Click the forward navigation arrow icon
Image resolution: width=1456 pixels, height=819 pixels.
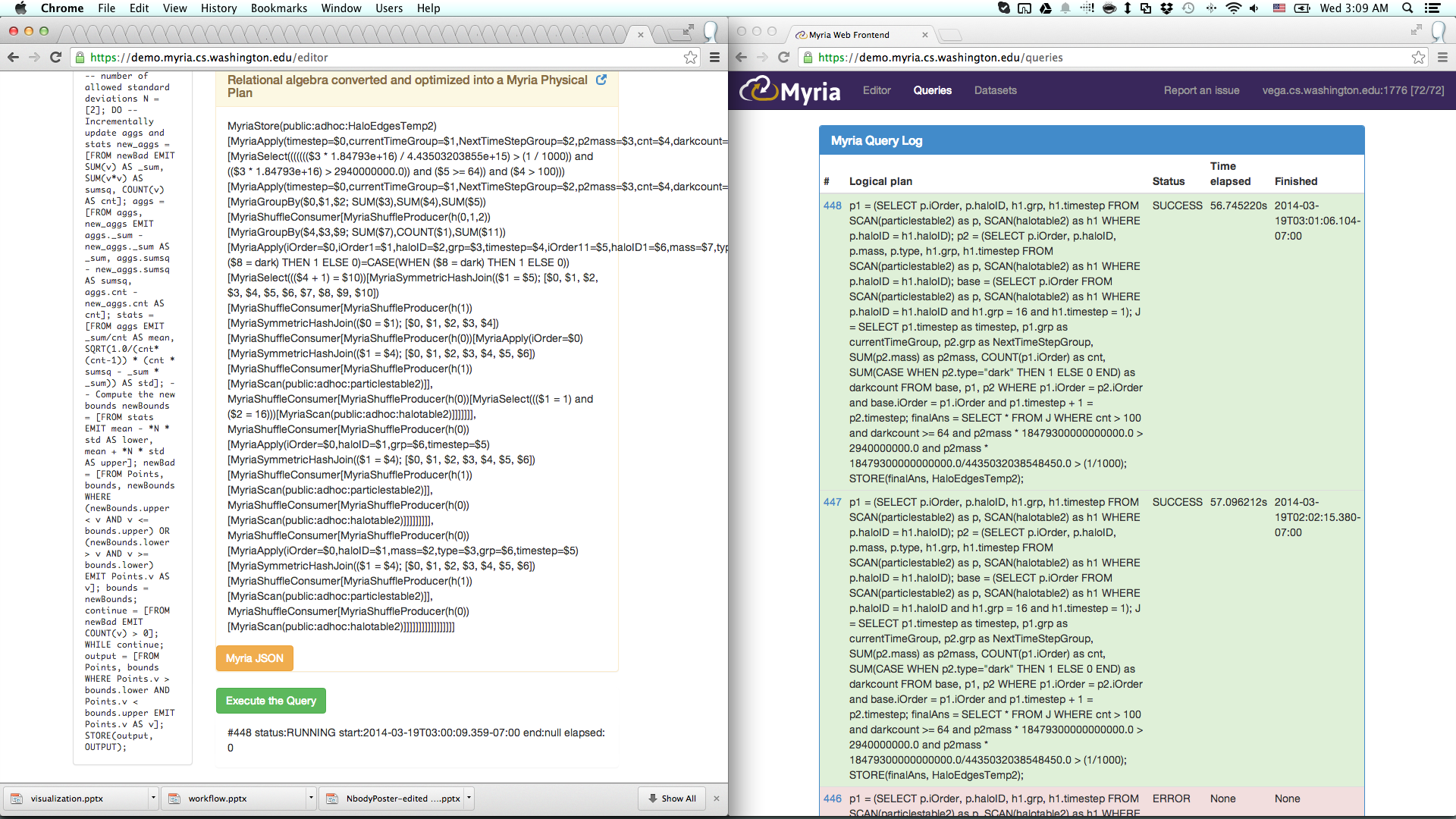pos(35,57)
